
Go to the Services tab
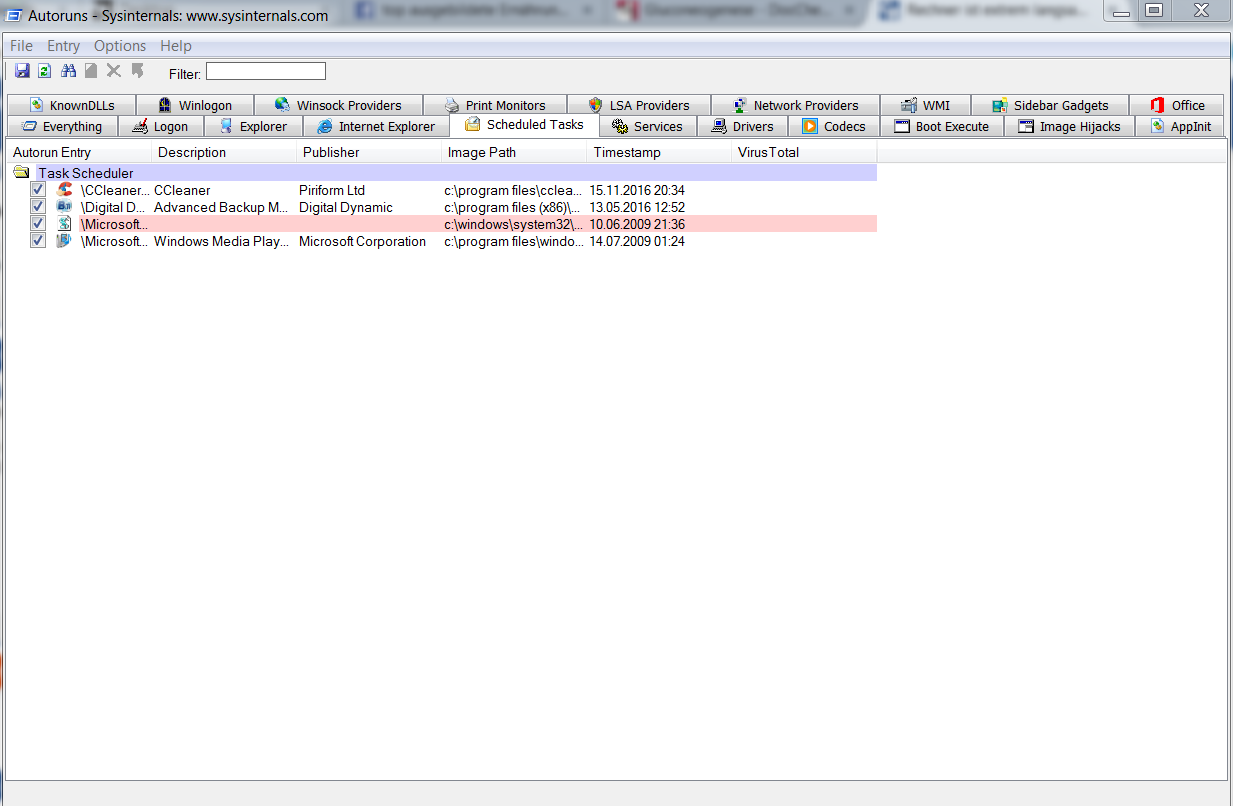(648, 126)
